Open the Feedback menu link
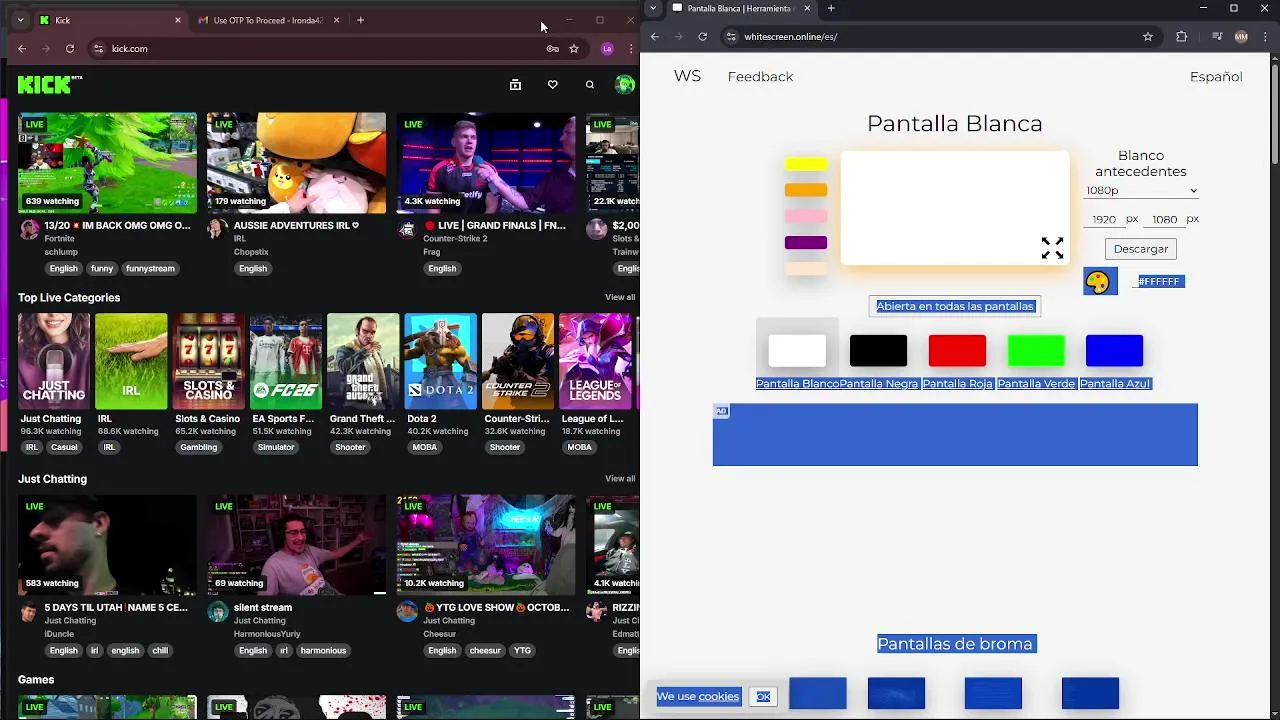The height and width of the screenshot is (720, 1280). [760, 77]
